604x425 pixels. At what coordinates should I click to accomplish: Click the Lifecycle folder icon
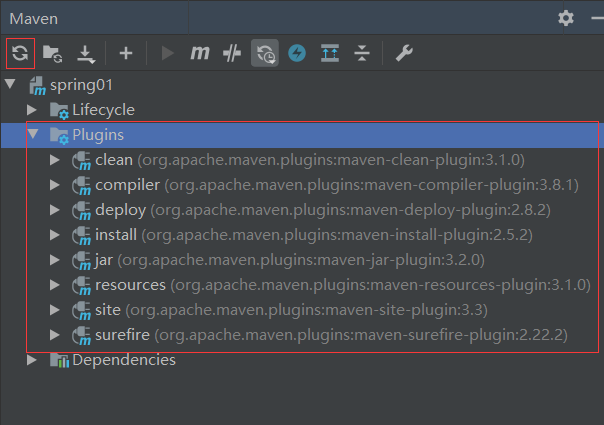point(59,111)
